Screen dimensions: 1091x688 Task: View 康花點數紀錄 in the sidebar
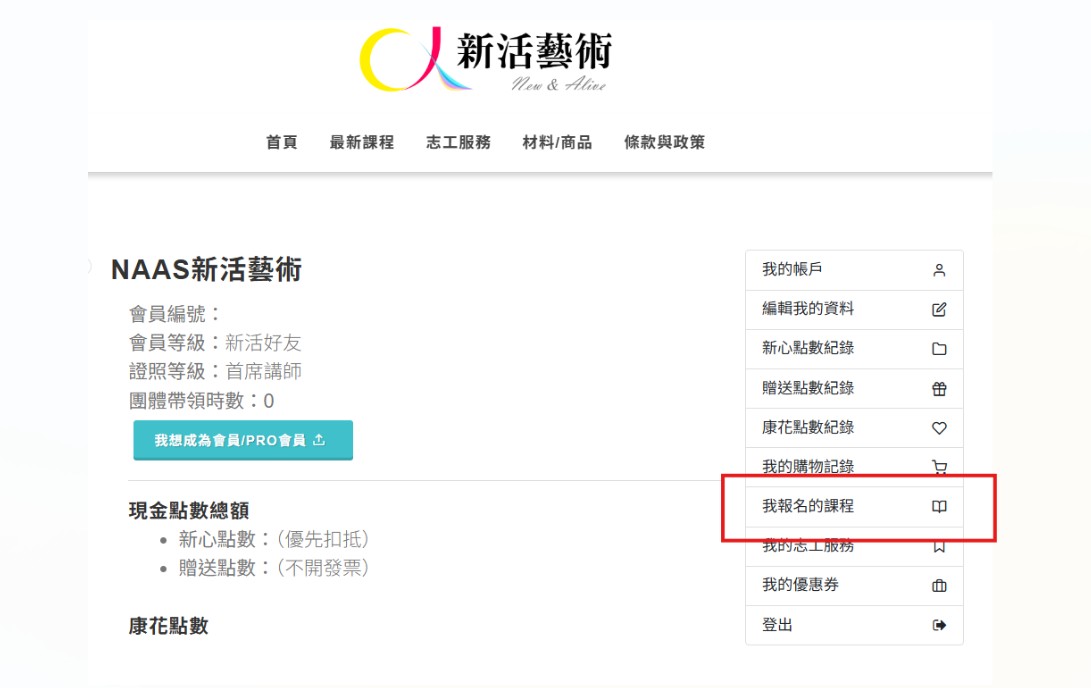point(854,428)
